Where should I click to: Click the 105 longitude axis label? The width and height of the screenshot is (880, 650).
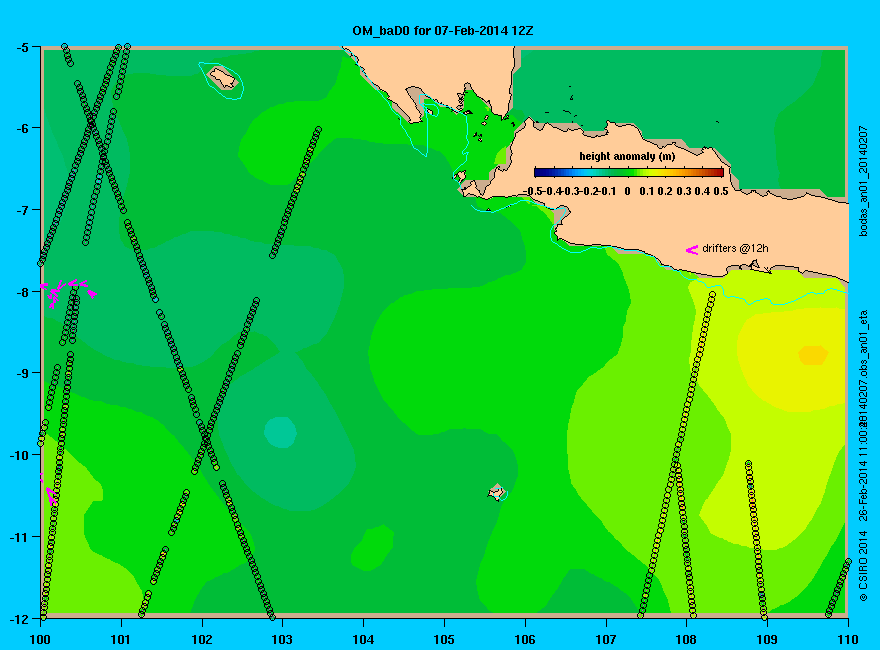tap(444, 639)
